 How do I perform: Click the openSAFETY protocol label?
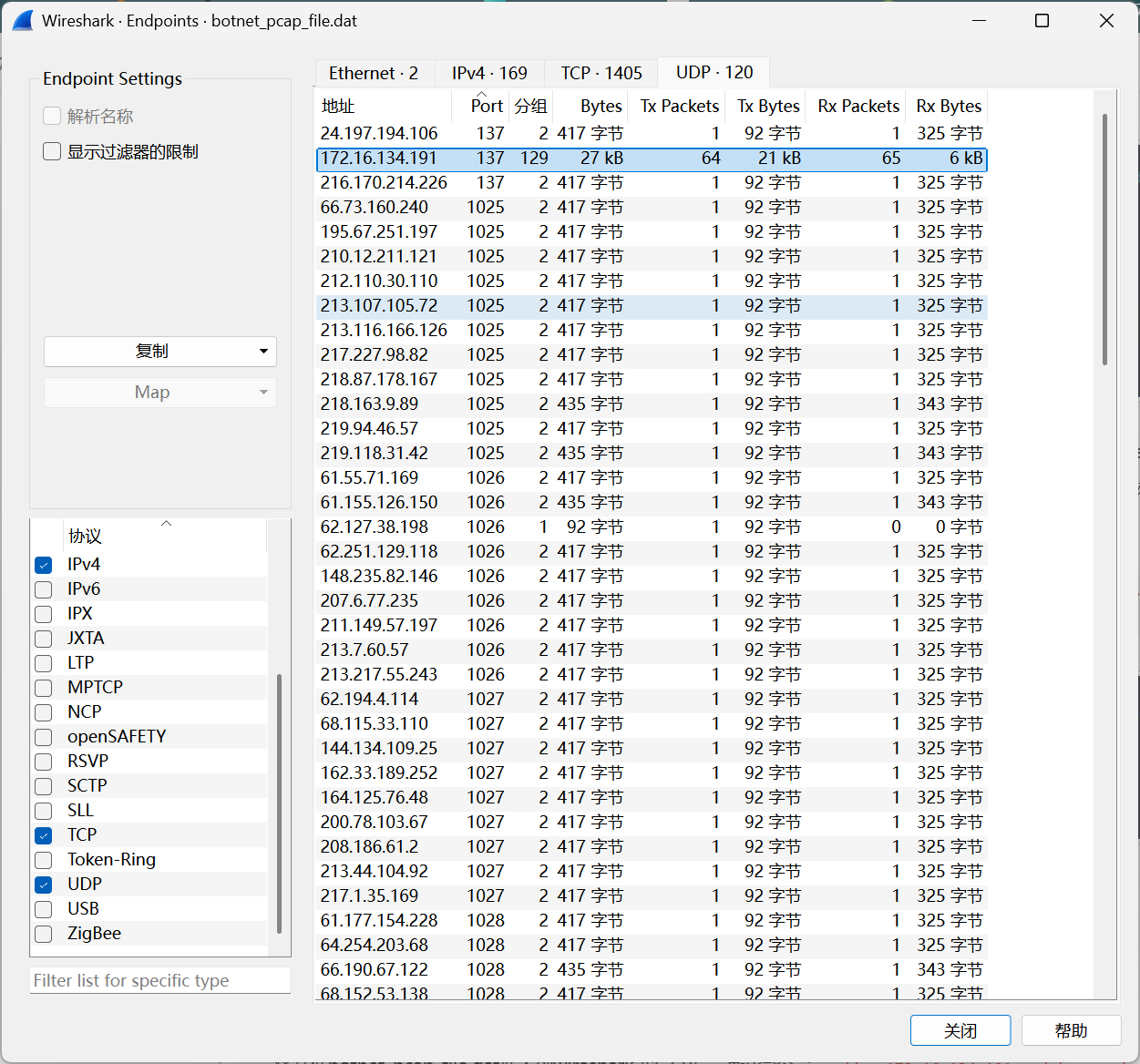click(117, 736)
